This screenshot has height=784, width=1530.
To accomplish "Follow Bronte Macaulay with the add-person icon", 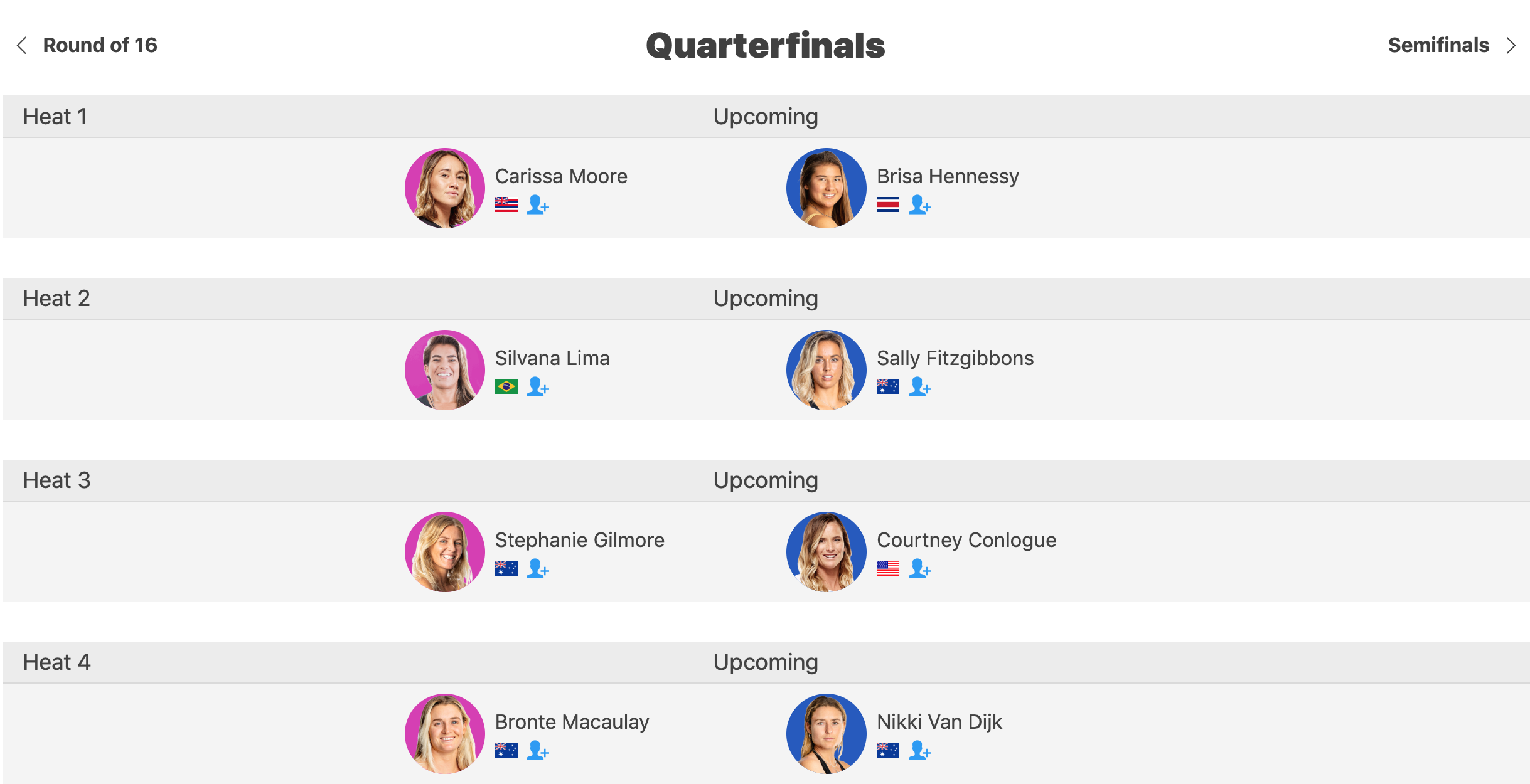I will pos(538,750).
